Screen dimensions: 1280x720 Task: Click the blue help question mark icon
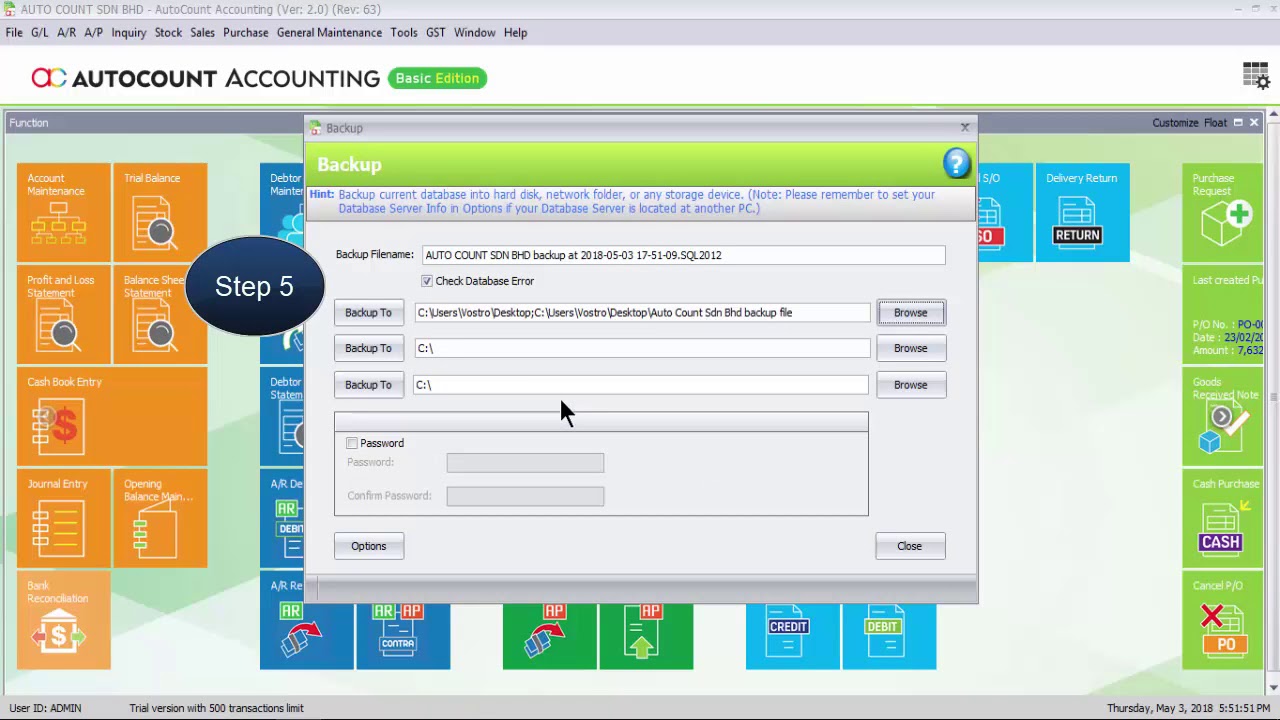[x=956, y=164]
